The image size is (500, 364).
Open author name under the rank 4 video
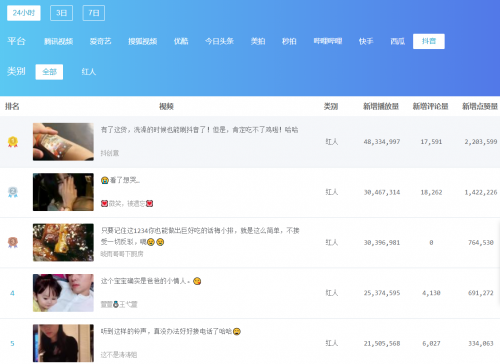pos(119,304)
